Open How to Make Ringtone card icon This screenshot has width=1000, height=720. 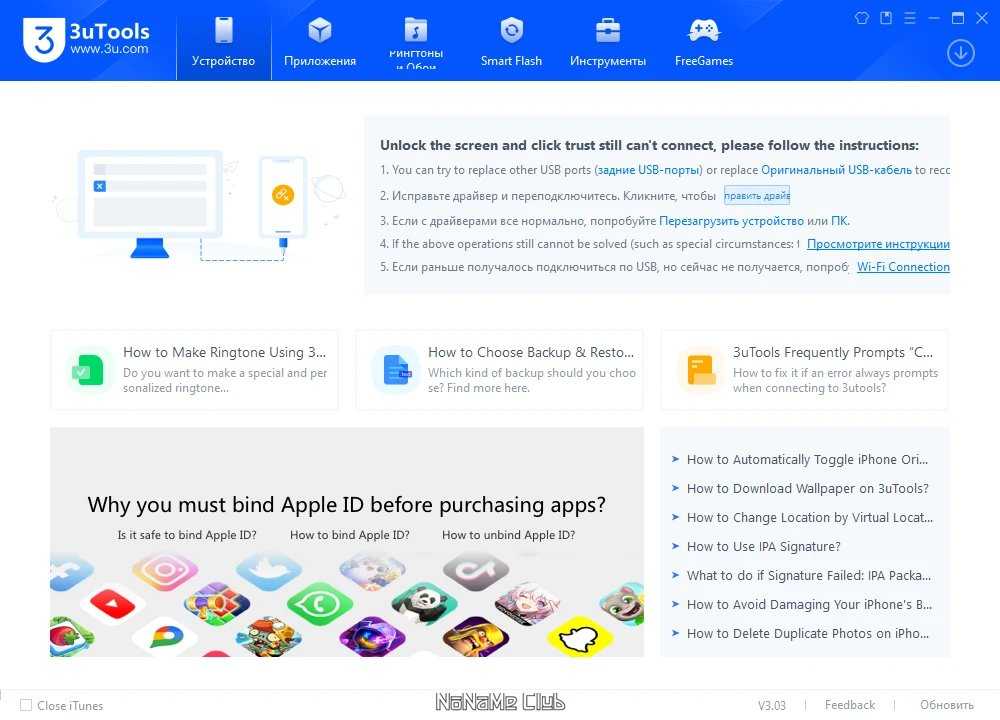pyautogui.click(x=88, y=370)
